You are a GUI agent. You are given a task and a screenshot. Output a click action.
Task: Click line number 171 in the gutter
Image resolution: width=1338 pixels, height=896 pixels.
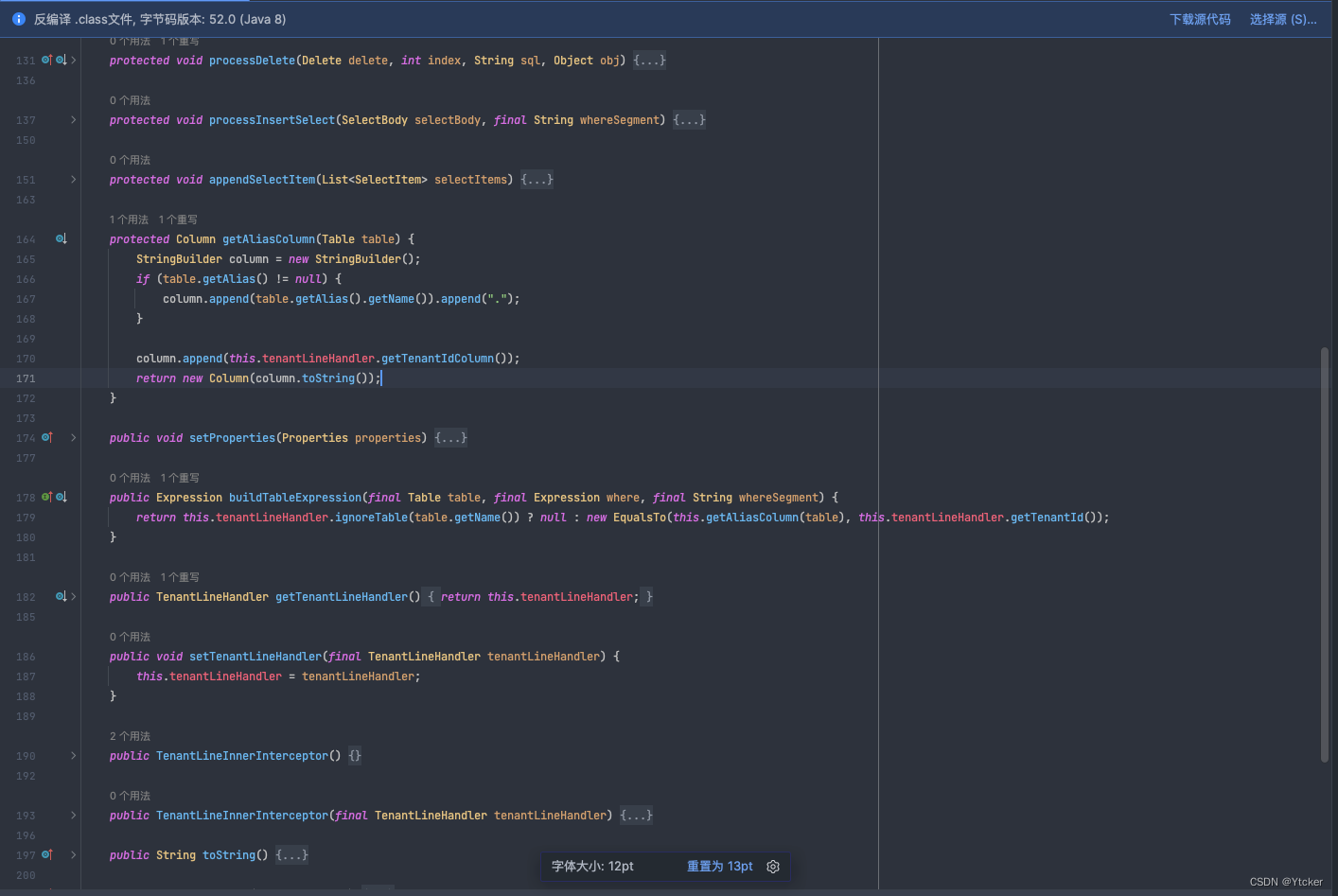click(x=26, y=378)
